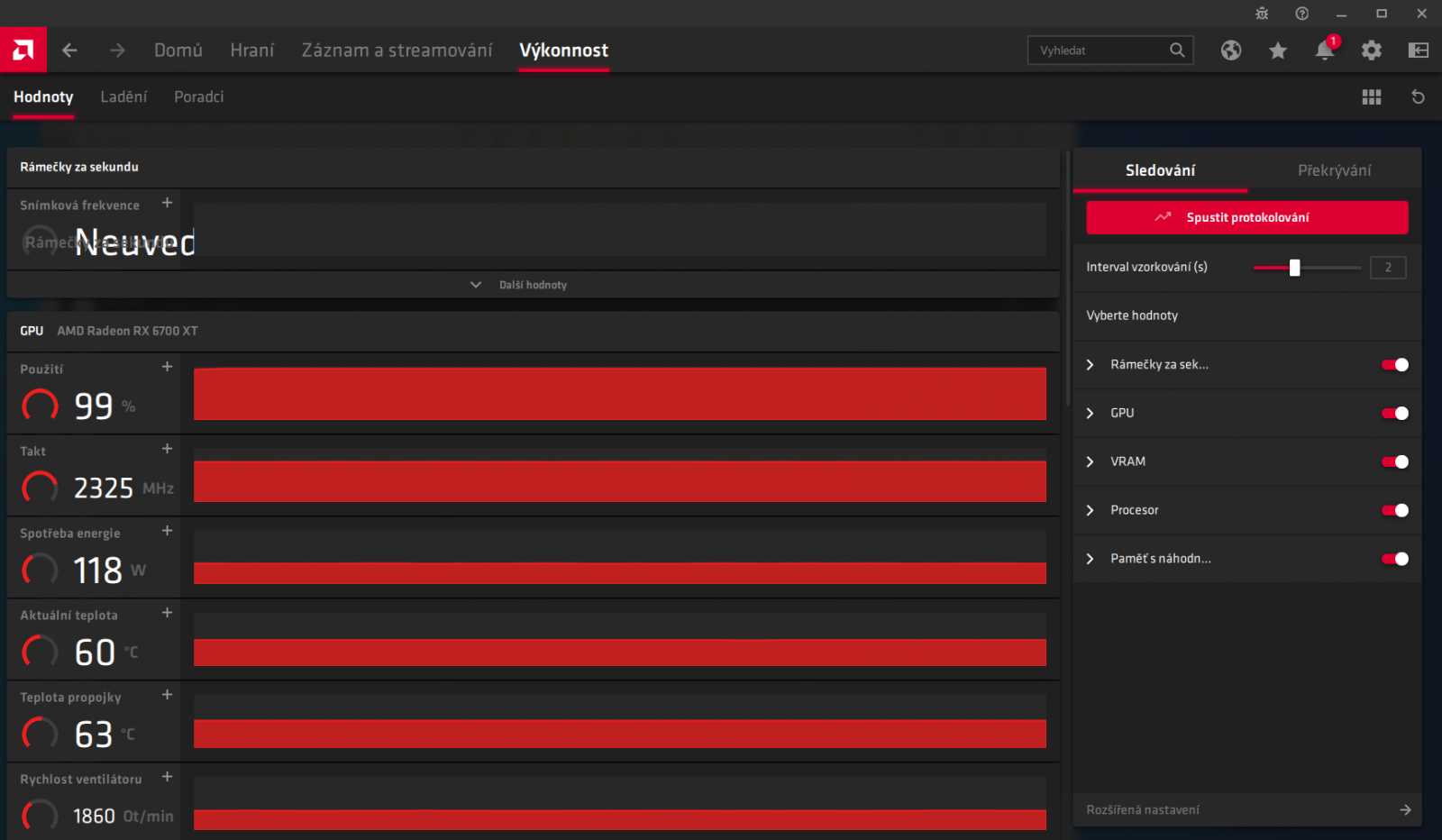The image size is (1442, 840).
Task: Click plus icon next to Aktuální teplota
Action: (x=167, y=613)
